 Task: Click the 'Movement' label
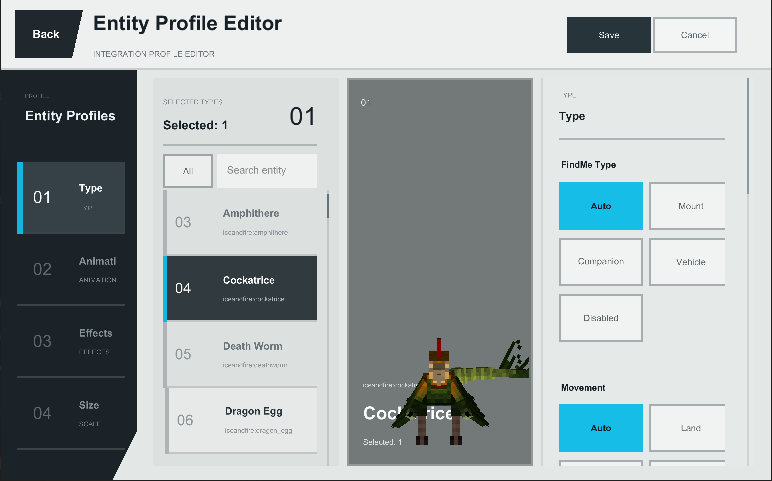click(583, 388)
